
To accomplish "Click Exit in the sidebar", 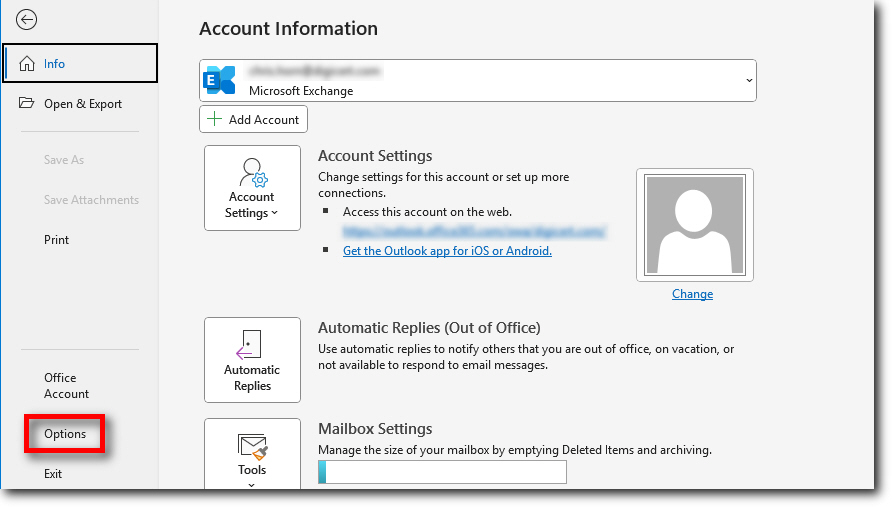I will (53, 473).
